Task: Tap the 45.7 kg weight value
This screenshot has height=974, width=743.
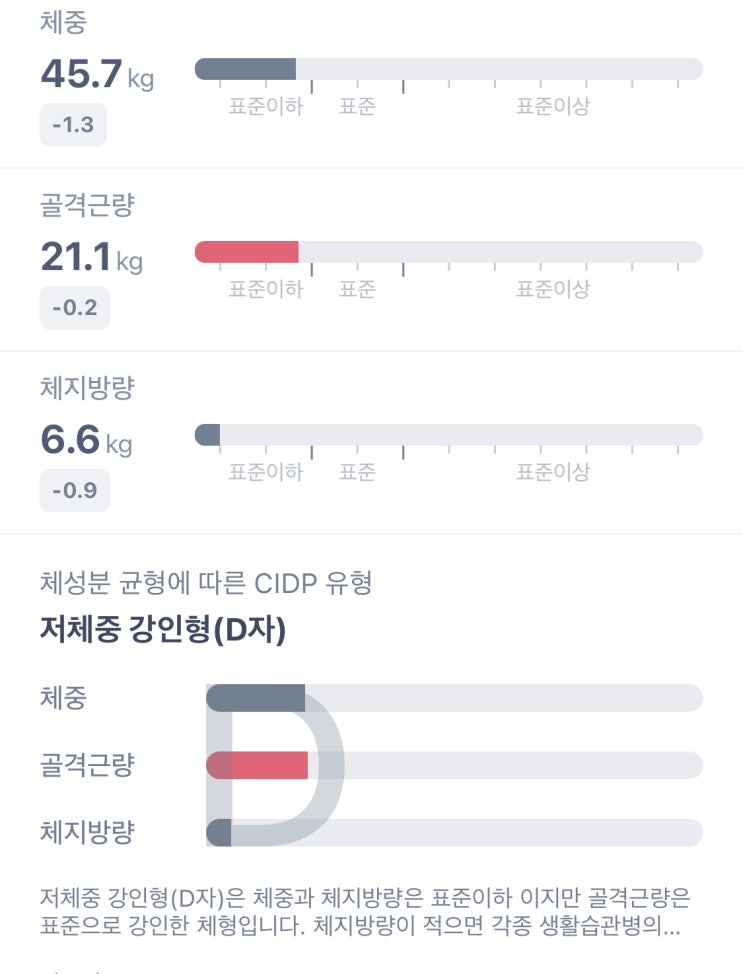Action: (x=97, y=74)
